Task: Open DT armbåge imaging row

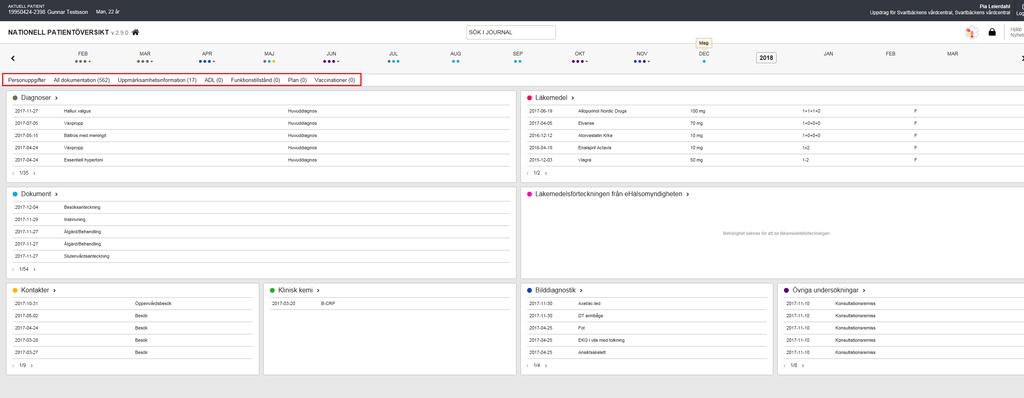Action: point(647,316)
